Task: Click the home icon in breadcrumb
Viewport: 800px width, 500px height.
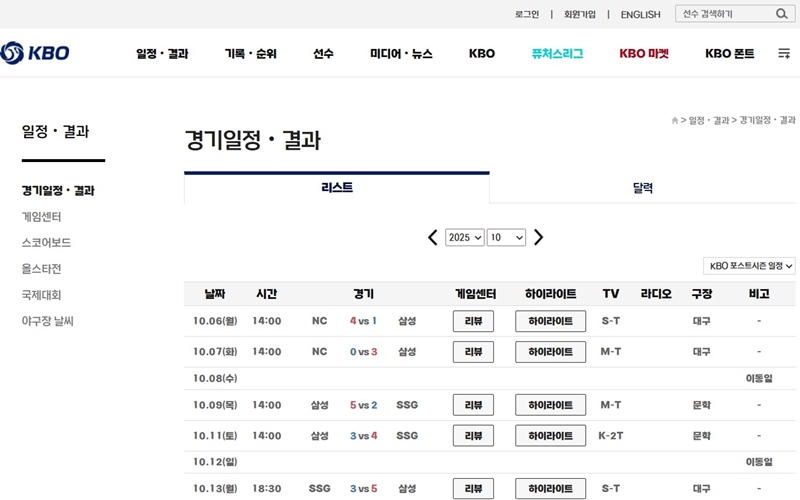Action: click(674, 120)
